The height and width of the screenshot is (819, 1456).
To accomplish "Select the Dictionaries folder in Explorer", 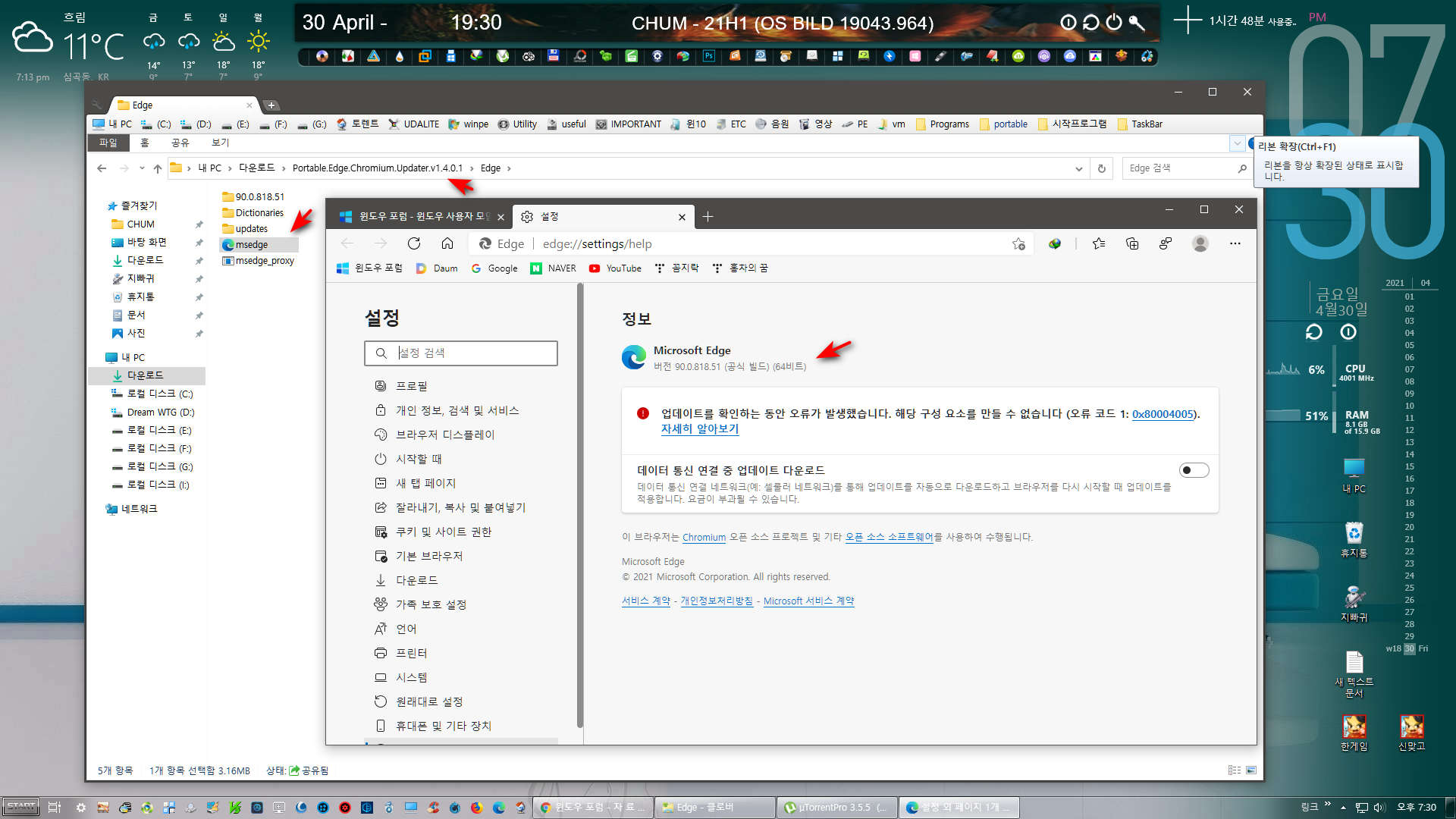I will pos(253,213).
